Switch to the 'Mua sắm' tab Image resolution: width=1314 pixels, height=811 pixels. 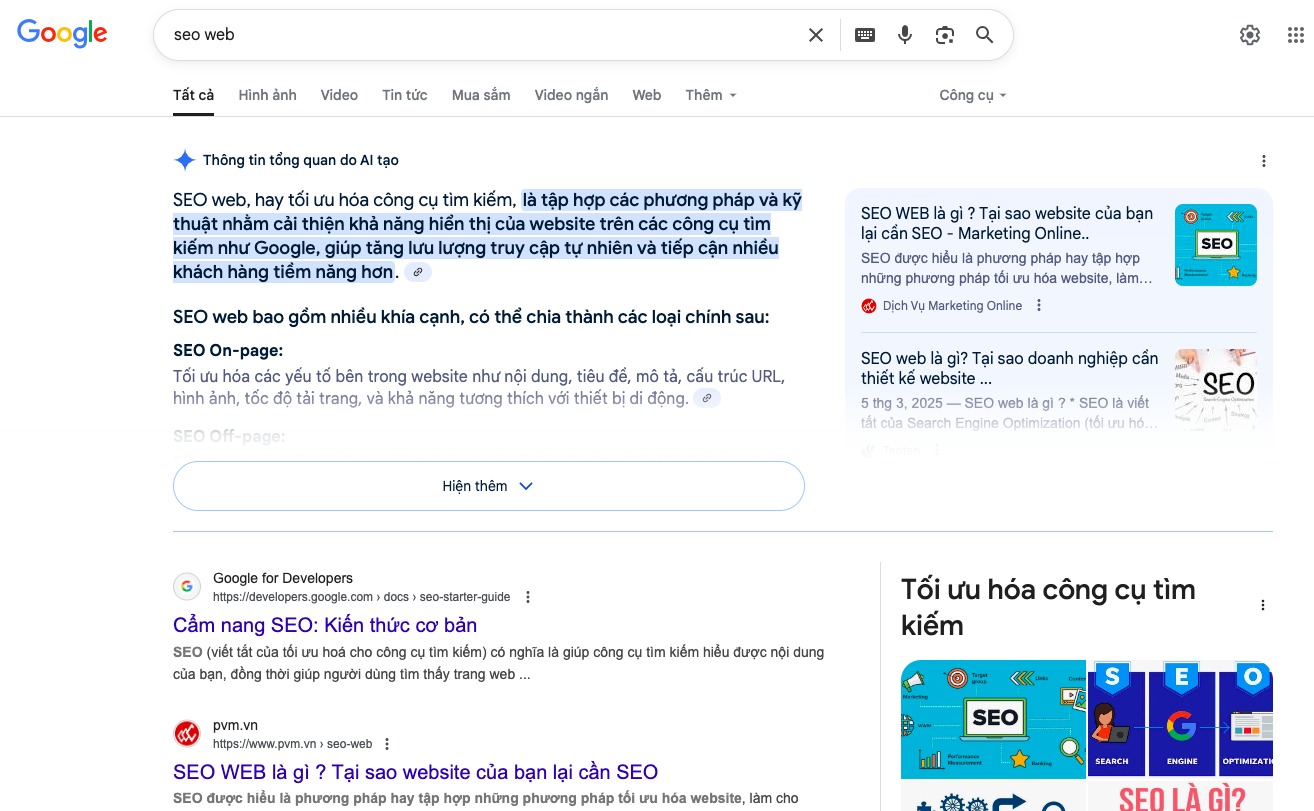(481, 95)
